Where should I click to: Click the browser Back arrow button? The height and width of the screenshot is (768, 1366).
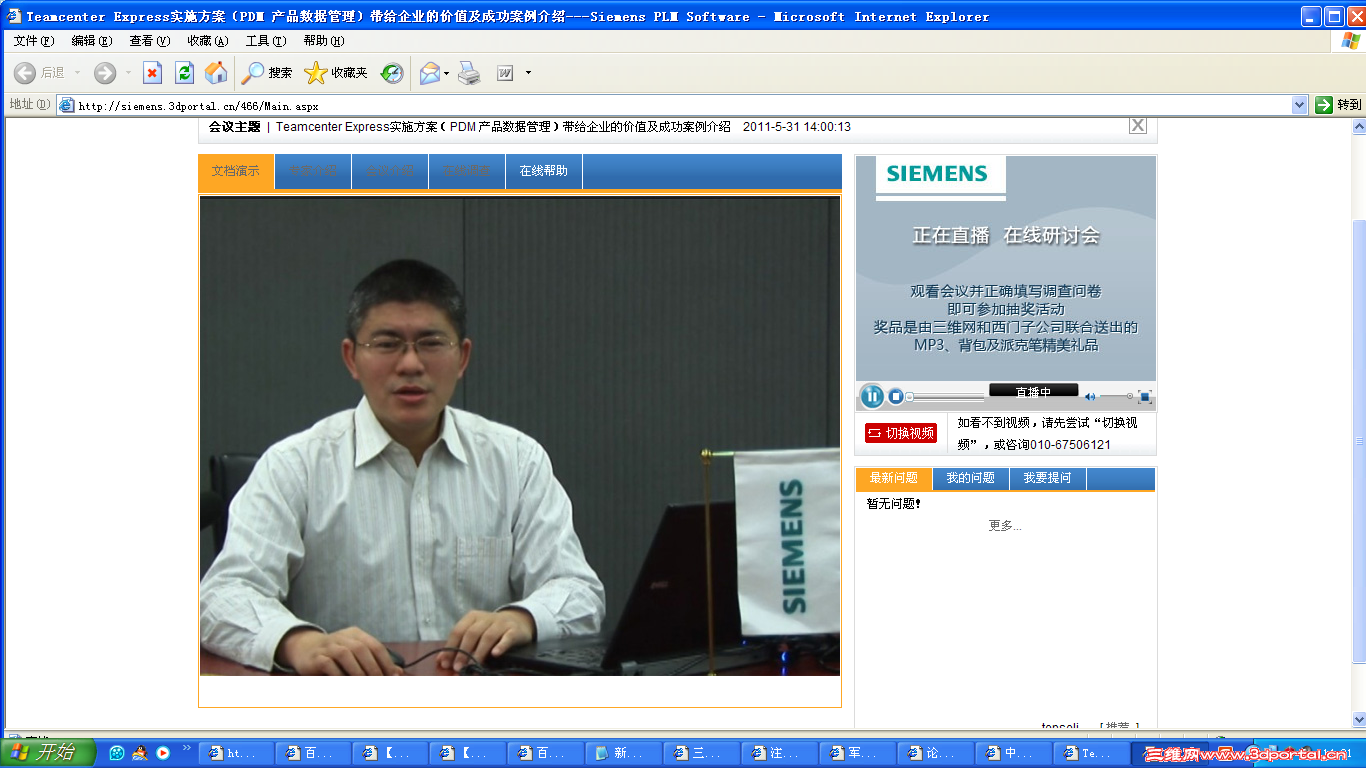25,72
